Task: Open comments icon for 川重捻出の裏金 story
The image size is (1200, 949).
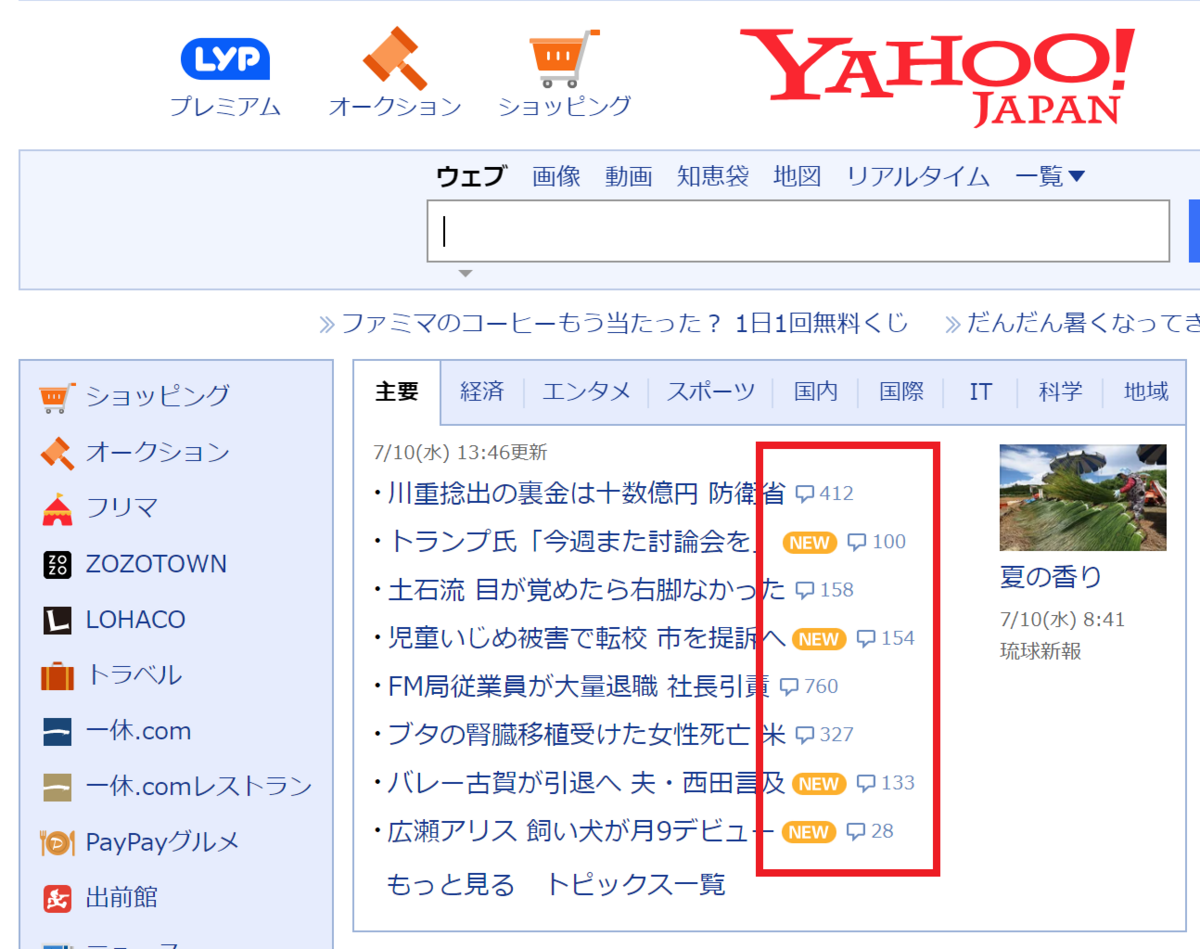Action: pos(805,494)
